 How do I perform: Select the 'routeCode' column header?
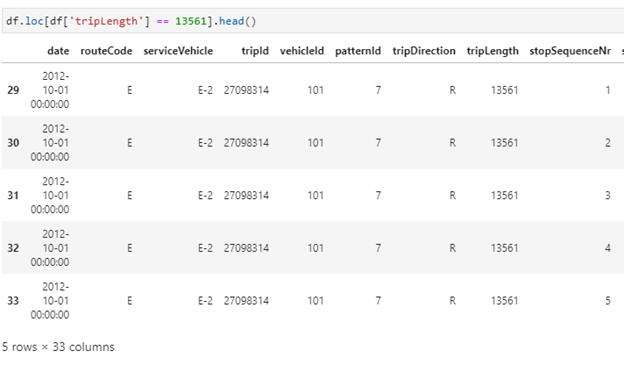106,51
